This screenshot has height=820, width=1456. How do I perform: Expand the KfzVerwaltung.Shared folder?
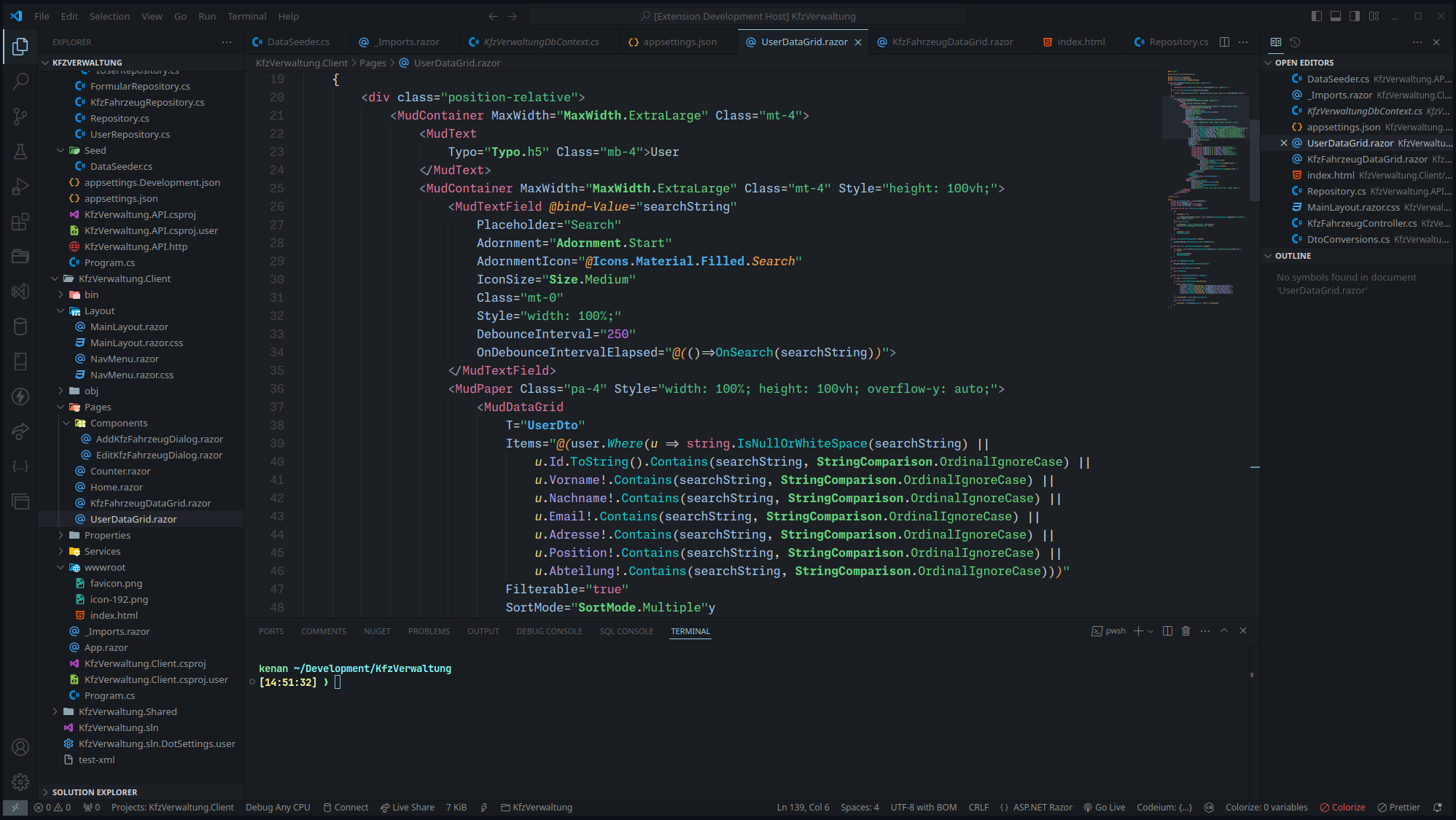click(x=55, y=712)
